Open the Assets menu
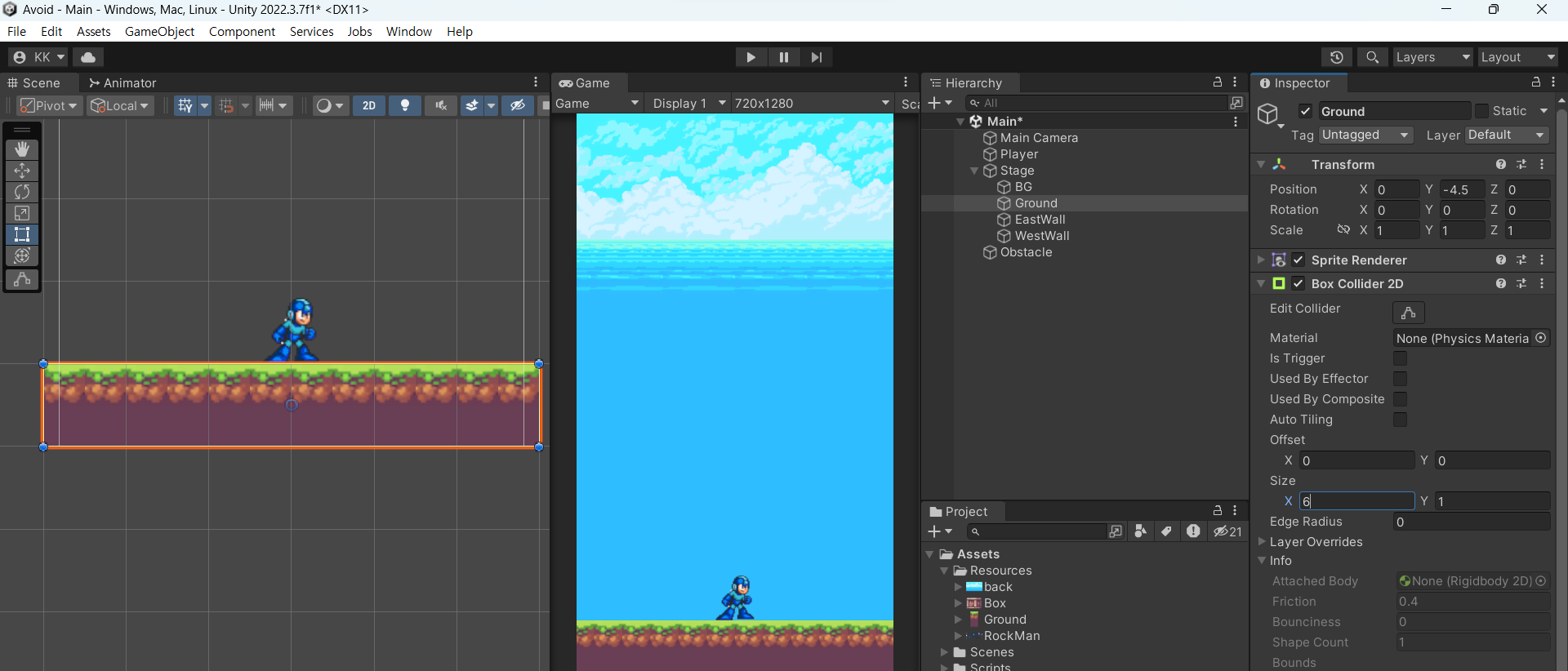Viewport: 1568px width, 671px height. 94,31
